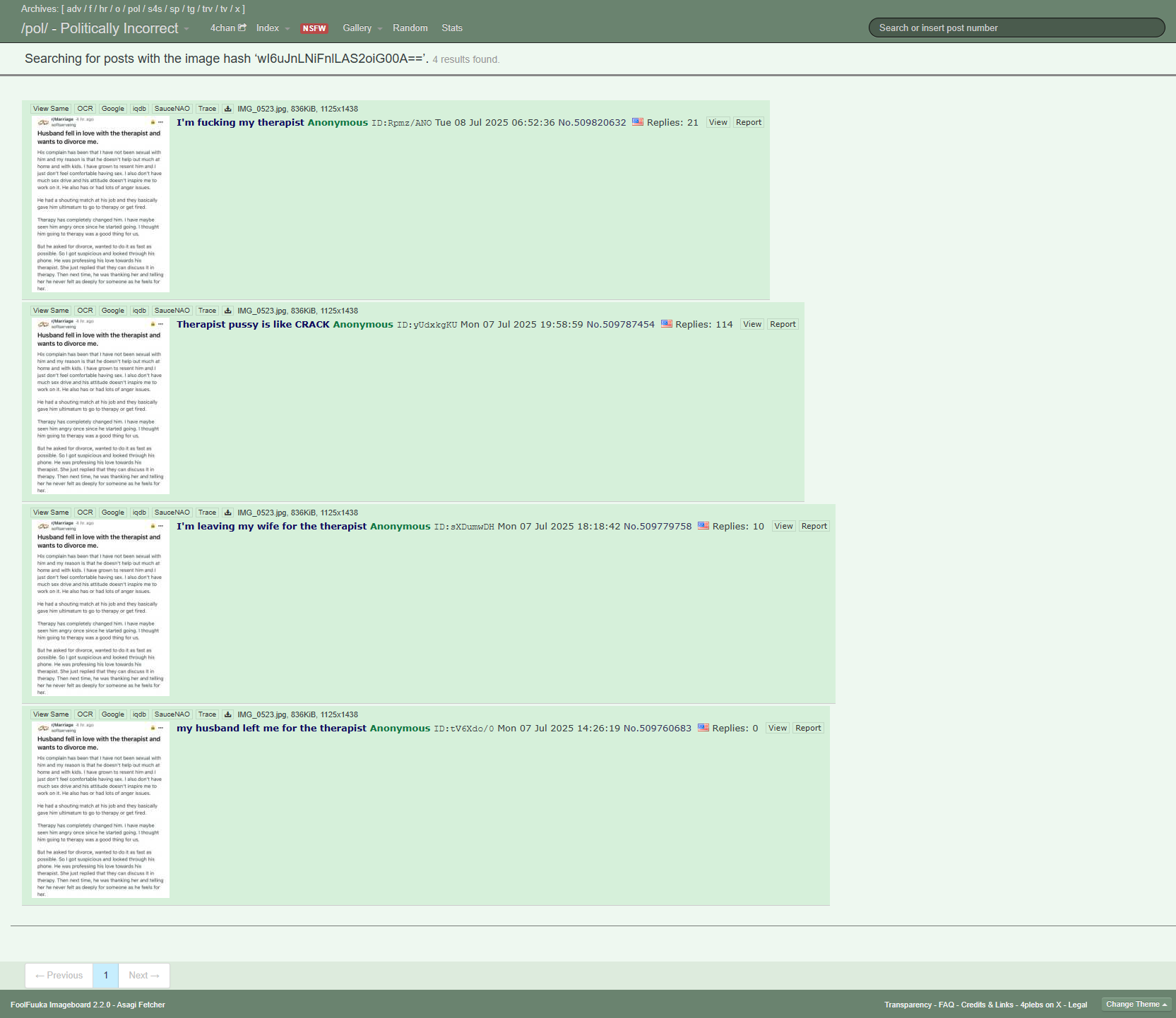Open 4plebs on X footer link
The height and width of the screenshot is (1018, 1176).
[1040, 1005]
